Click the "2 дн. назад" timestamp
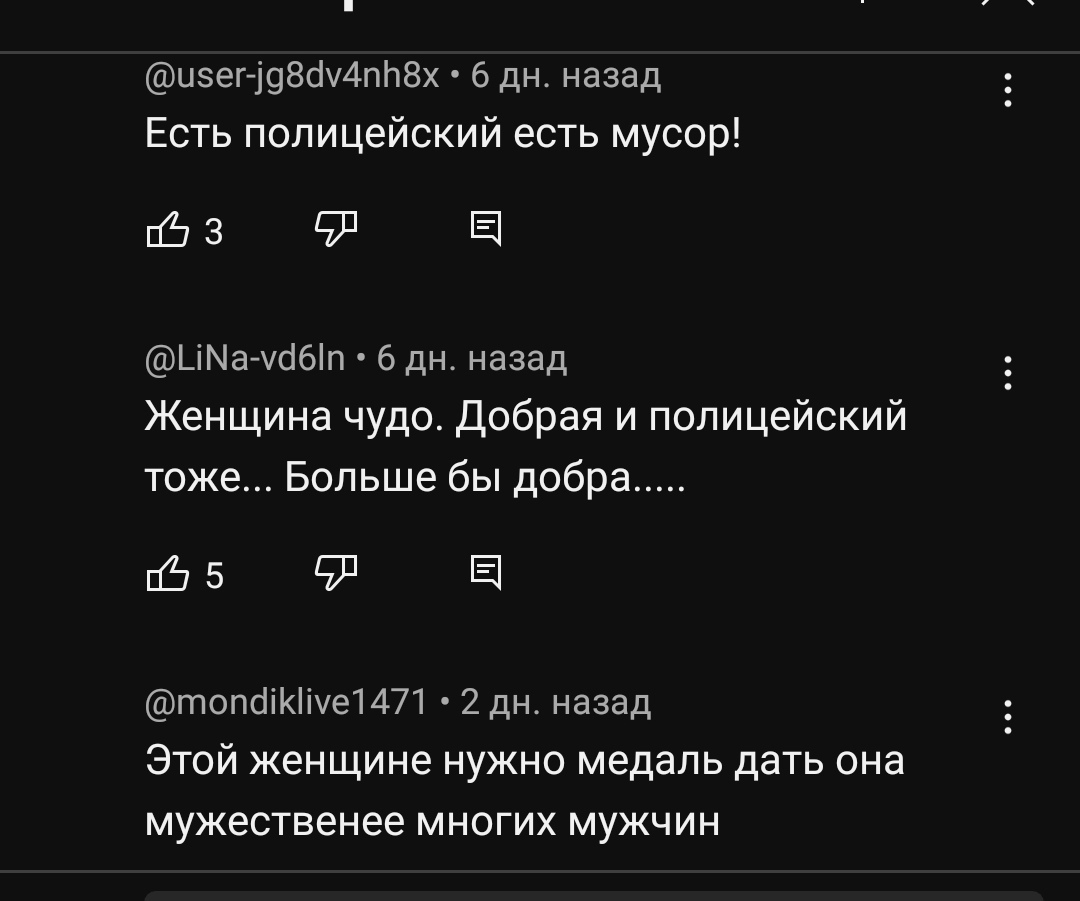This screenshot has width=1080, height=901. (555, 702)
